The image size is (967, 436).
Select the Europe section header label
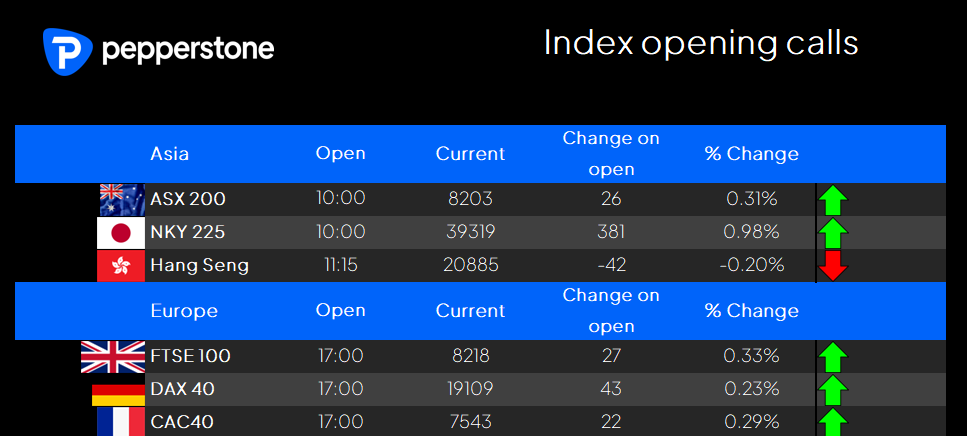(x=184, y=311)
